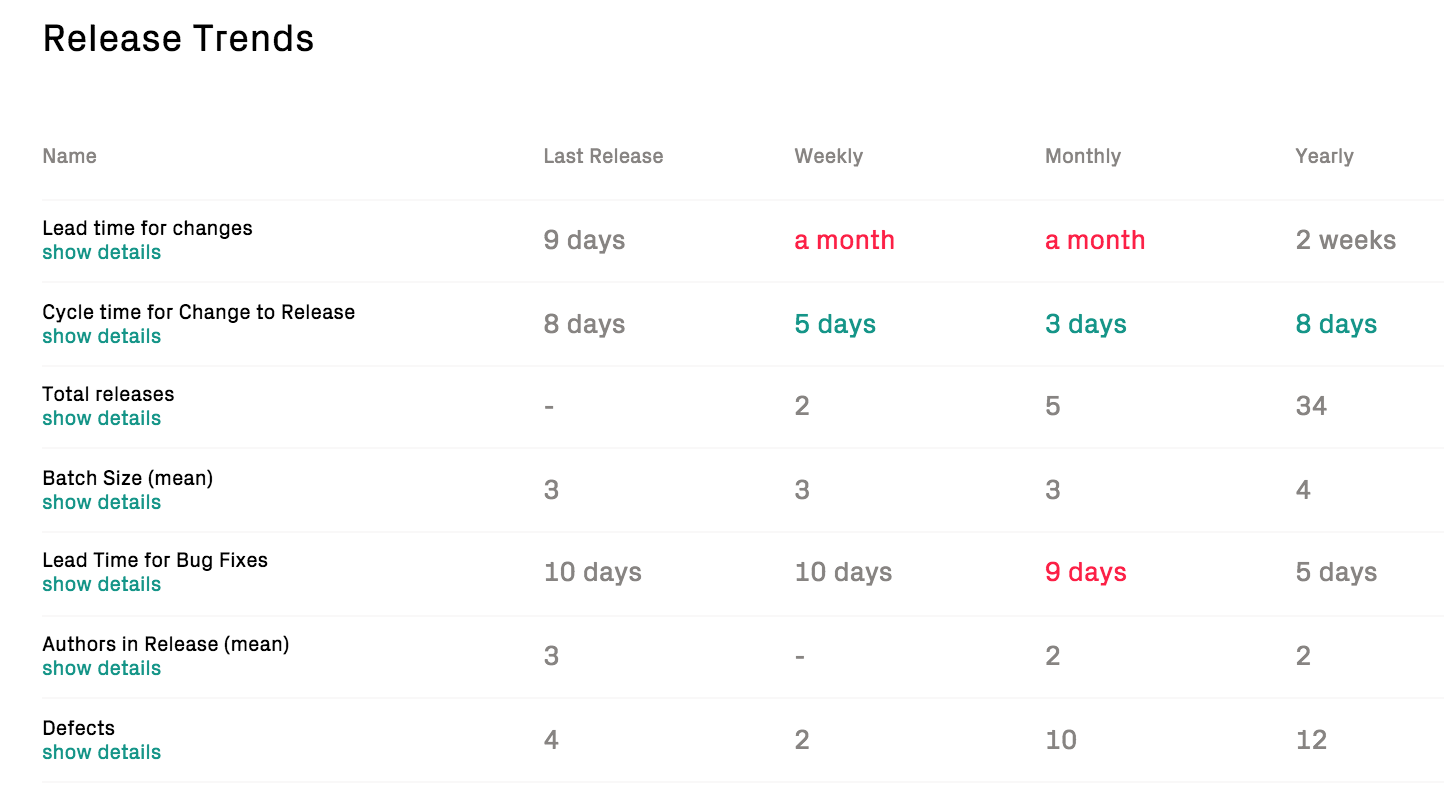Click the green '5 days' Weekly cycle time
1444x810 pixels.
point(835,324)
